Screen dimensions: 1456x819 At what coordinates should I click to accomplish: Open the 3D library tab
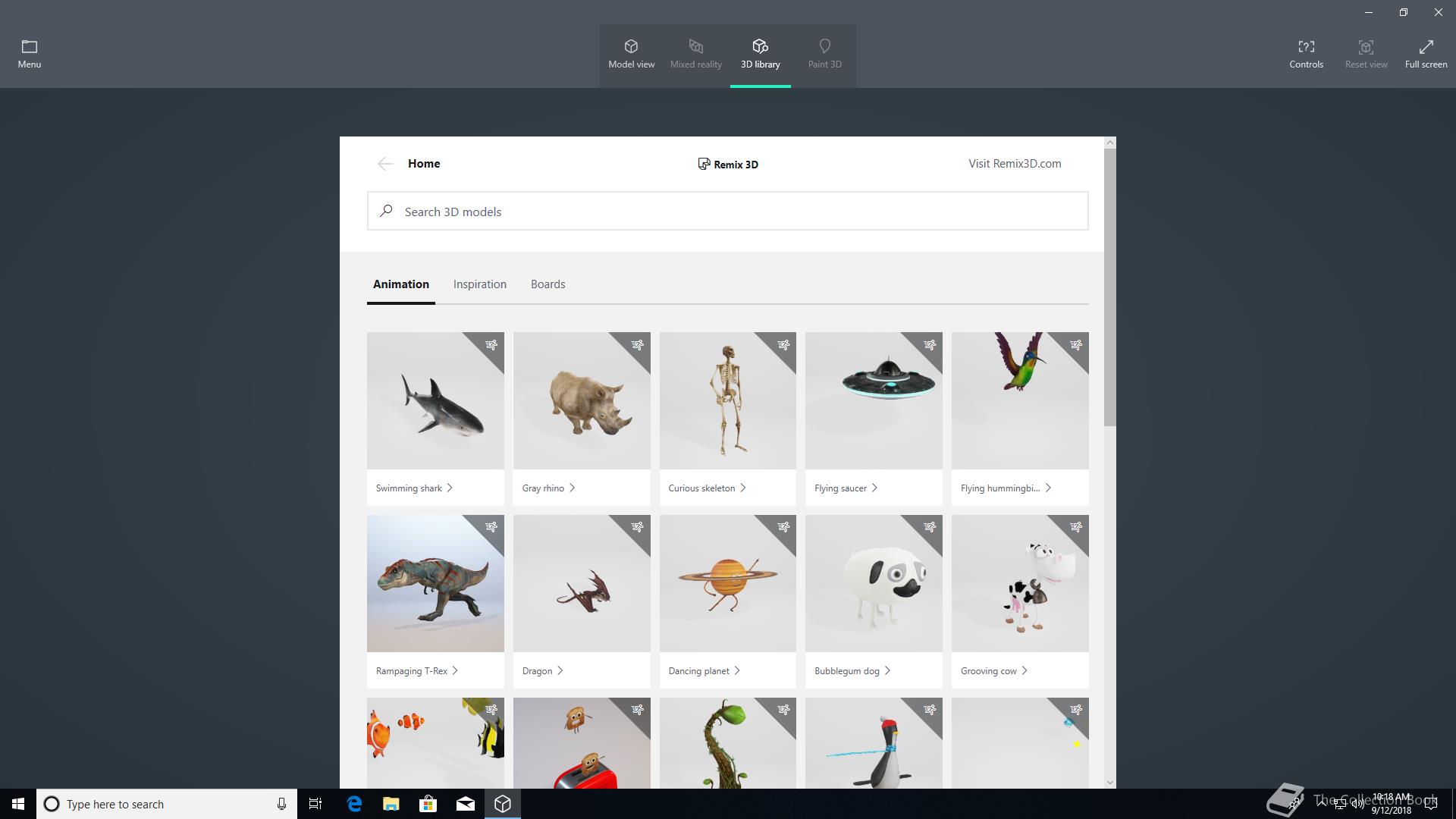760,55
